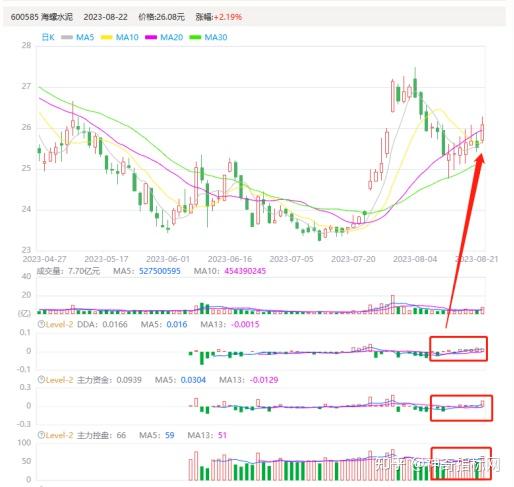Toggle the green MA30 legend entry
Screen dimensions: 514x487
[x=208, y=37]
